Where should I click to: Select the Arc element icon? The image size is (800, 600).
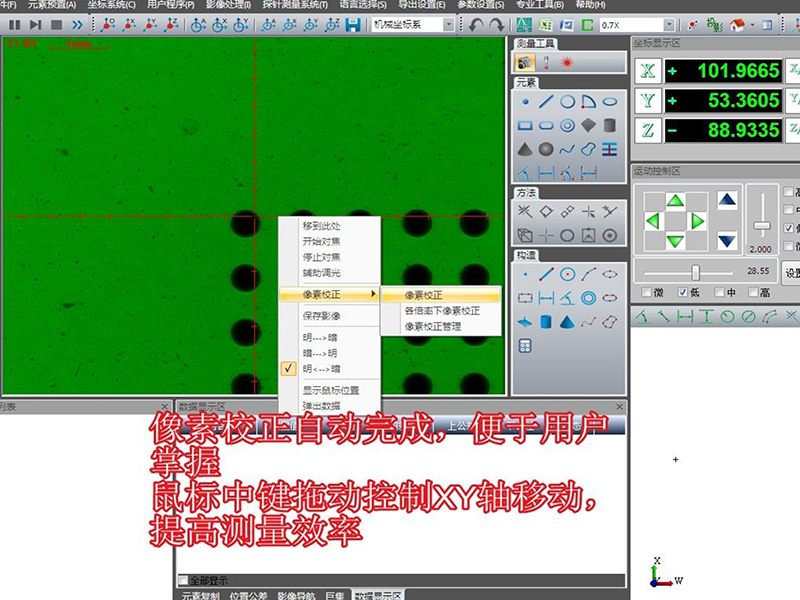tap(588, 102)
